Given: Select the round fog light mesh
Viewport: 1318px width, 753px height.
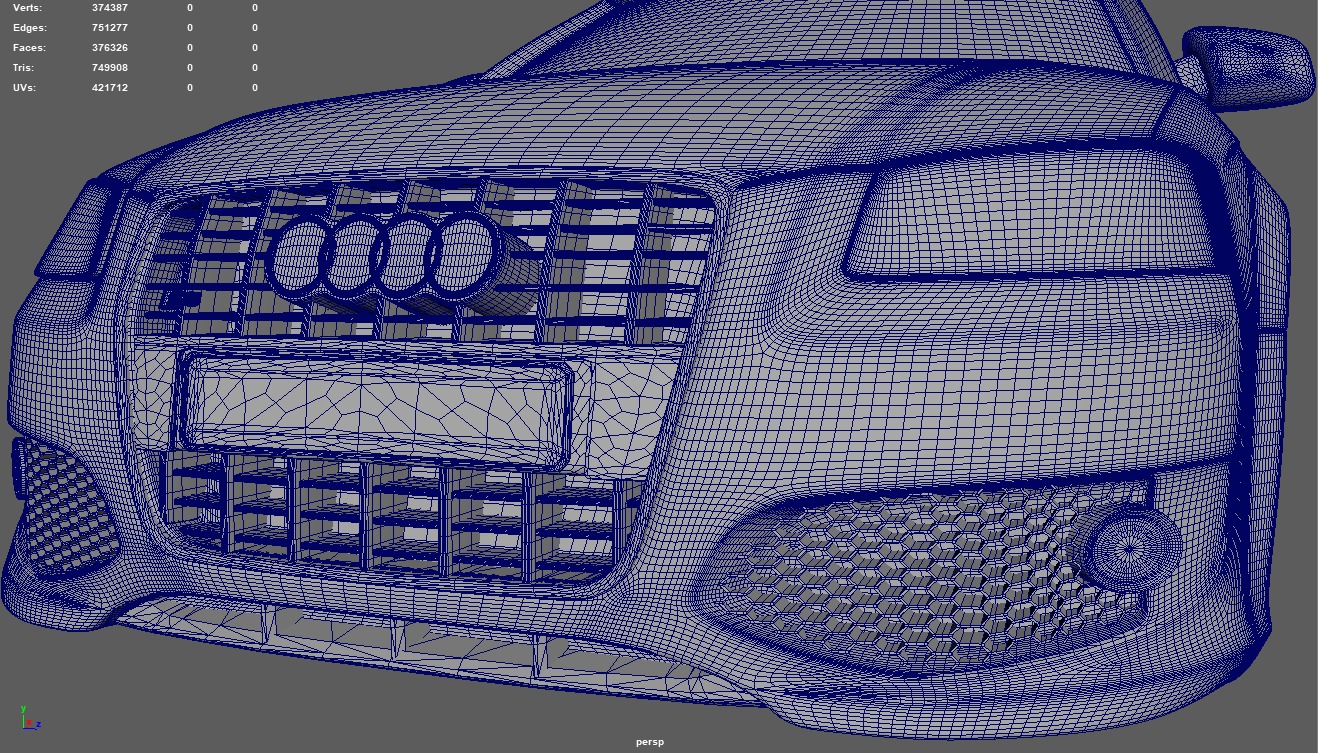Looking at the screenshot, I should point(1127,549).
